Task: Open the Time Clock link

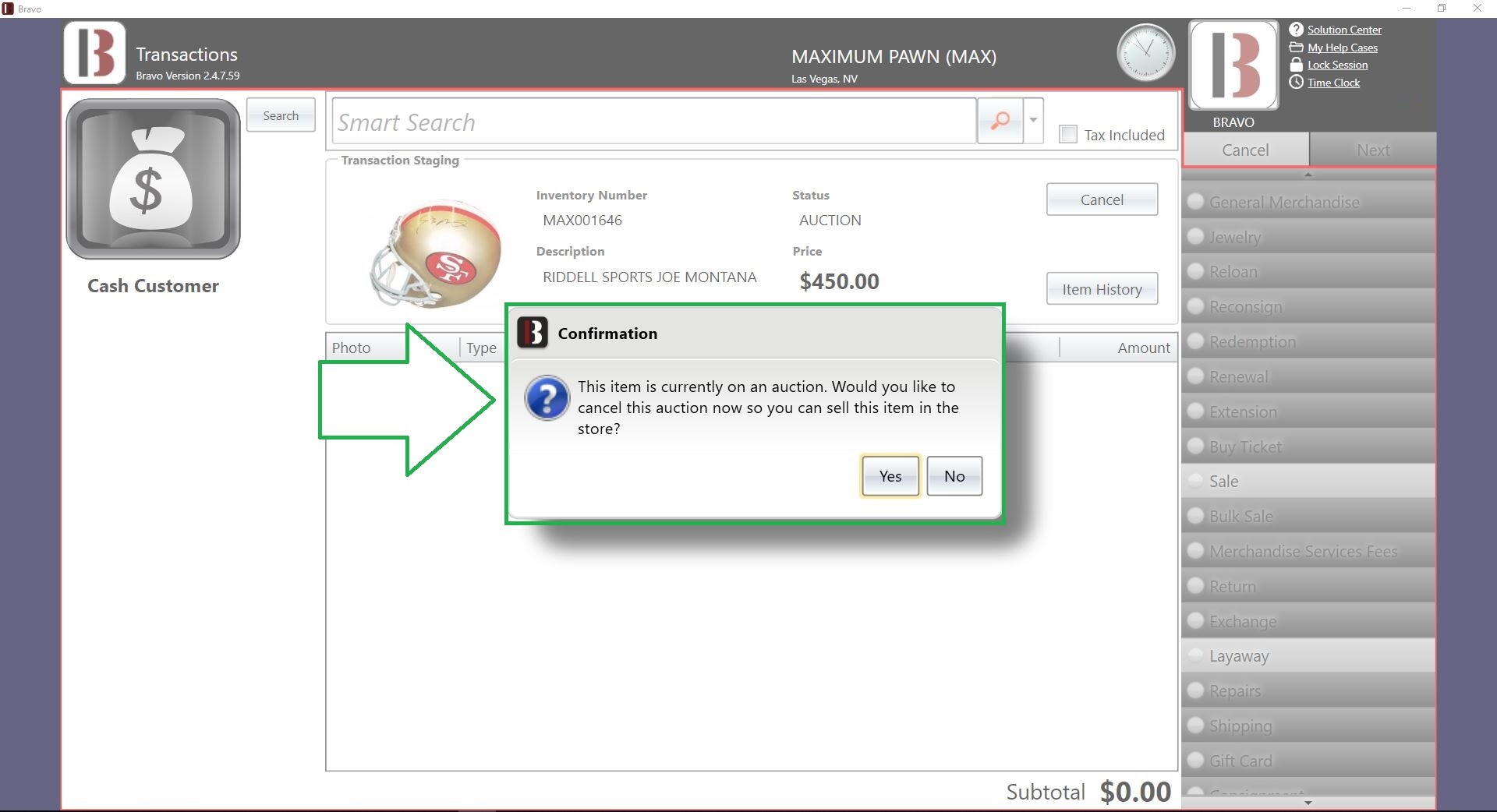Action: (x=1333, y=83)
